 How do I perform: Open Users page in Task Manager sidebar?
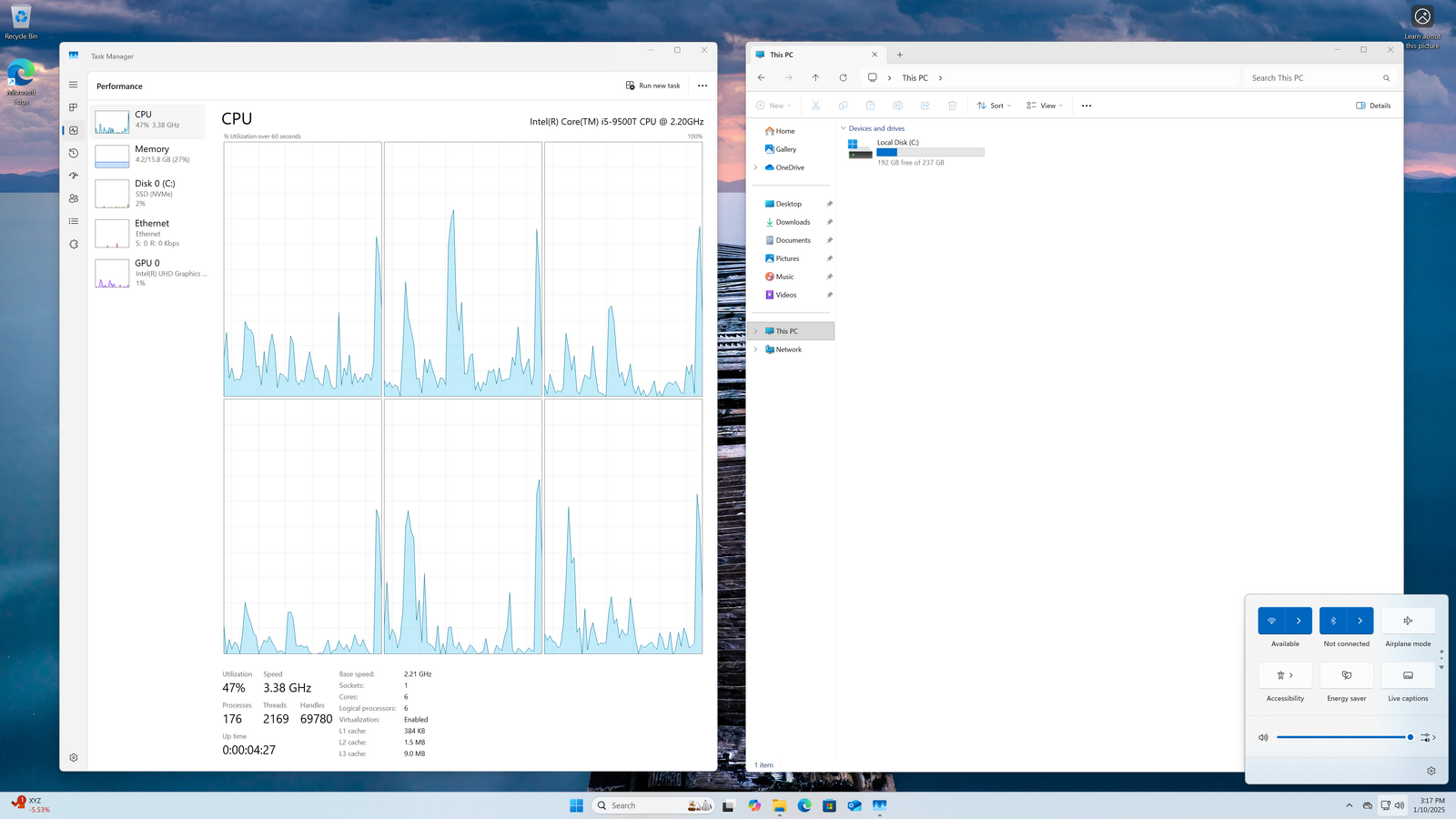(74, 198)
